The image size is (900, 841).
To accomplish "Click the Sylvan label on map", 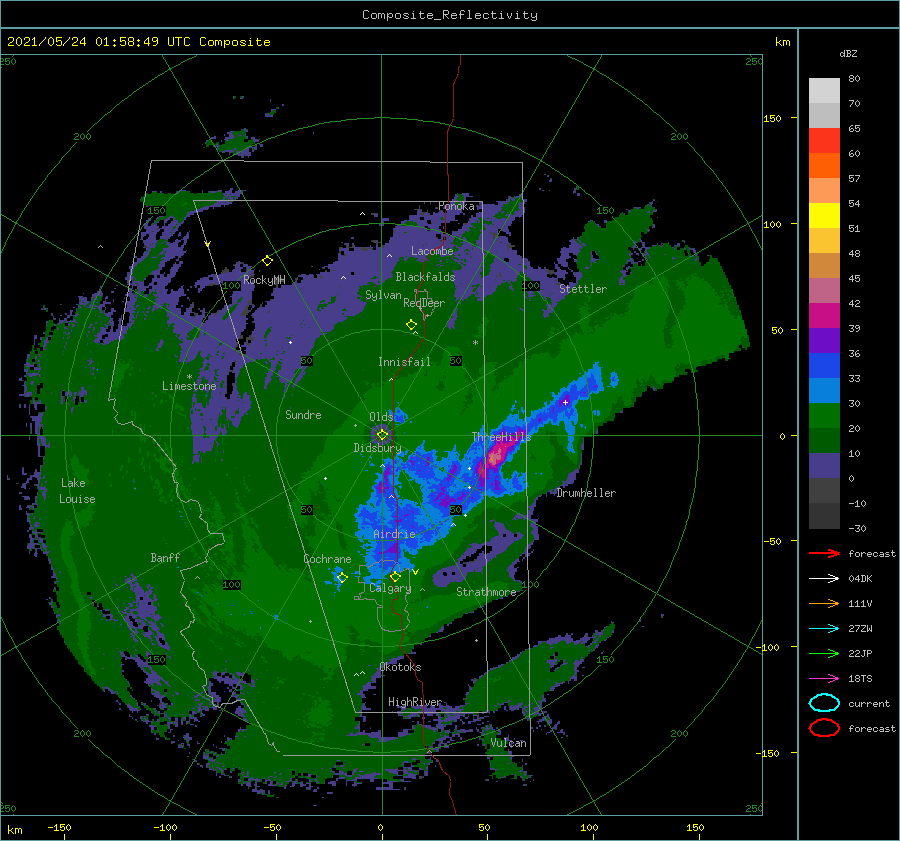I will (383, 295).
